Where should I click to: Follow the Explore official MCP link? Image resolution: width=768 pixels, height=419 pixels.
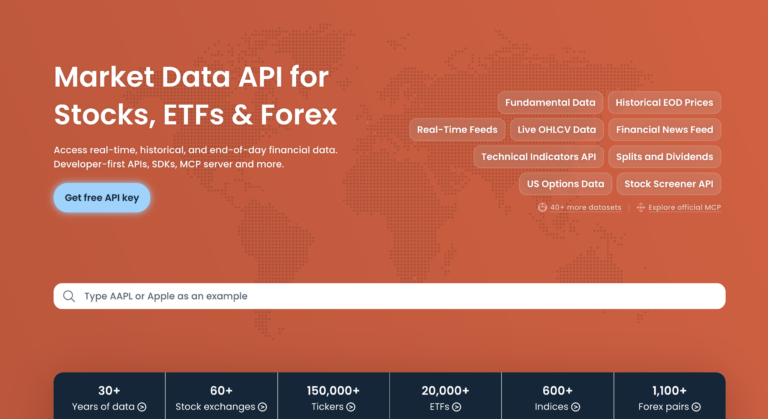click(x=684, y=207)
